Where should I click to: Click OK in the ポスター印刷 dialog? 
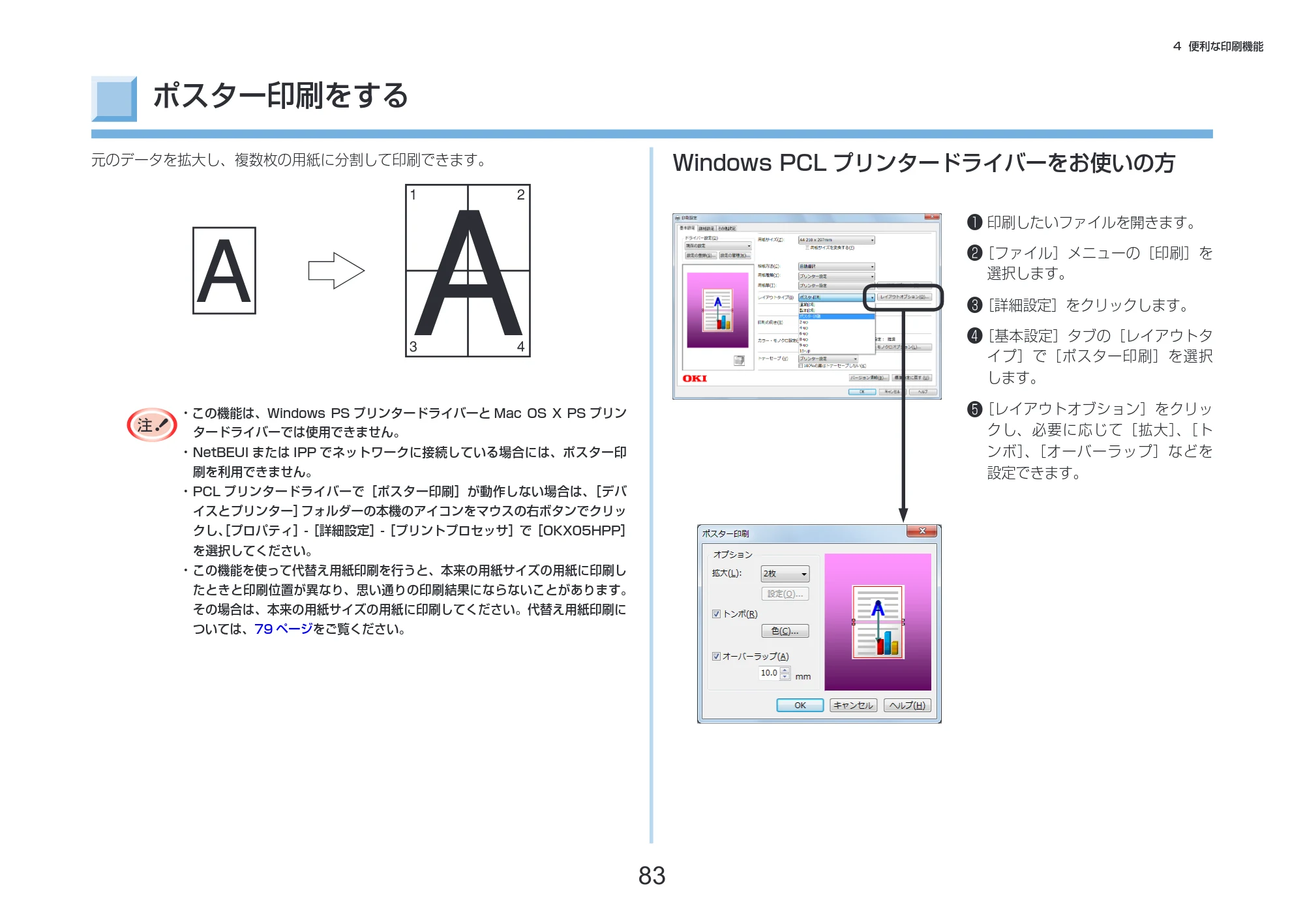pyautogui.click(x=800, y=705)
